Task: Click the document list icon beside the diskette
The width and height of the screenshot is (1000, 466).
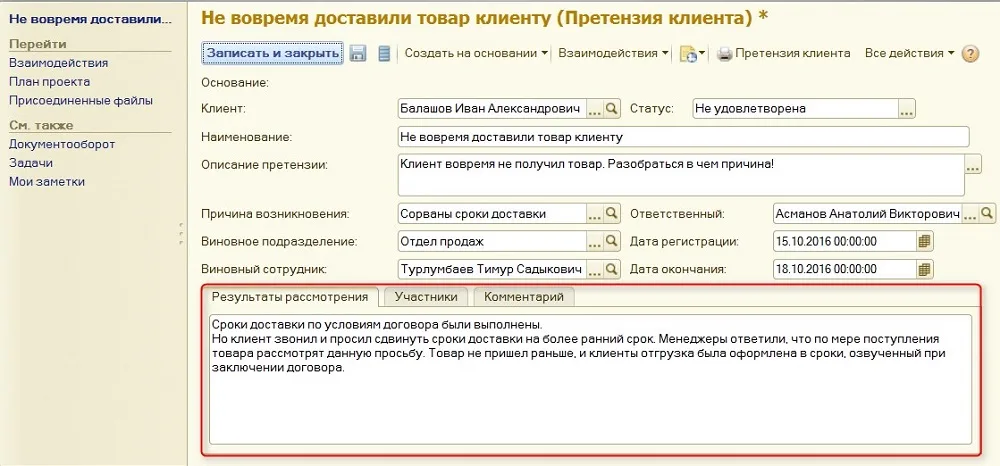Action: coord(384,54)
